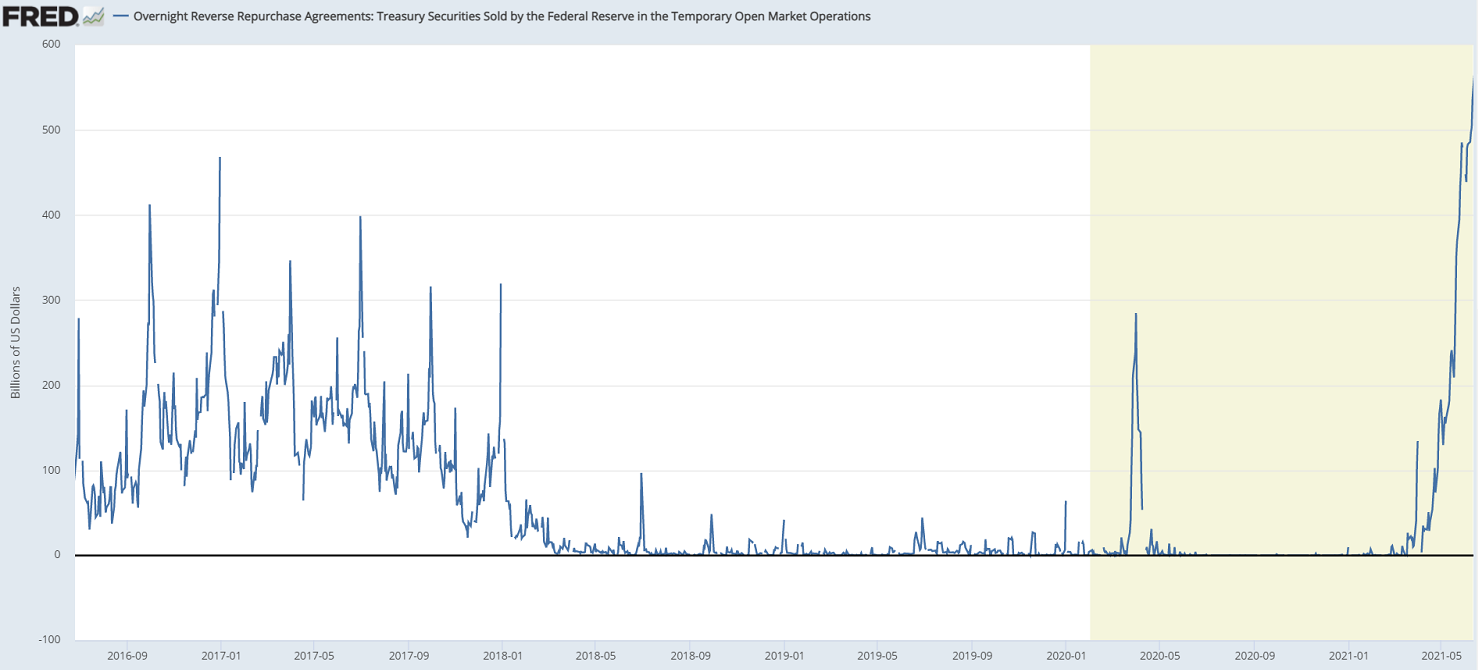Click the 2020-01 x-axis date

tap(1064, 655)
